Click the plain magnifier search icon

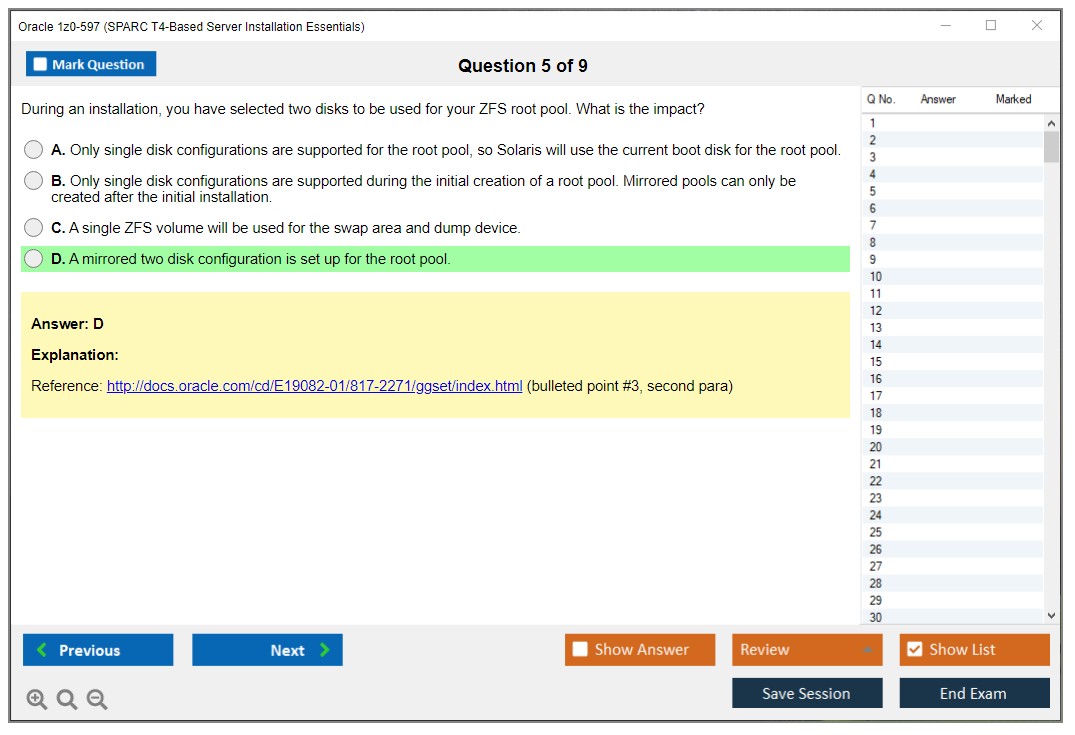point(66,699)
